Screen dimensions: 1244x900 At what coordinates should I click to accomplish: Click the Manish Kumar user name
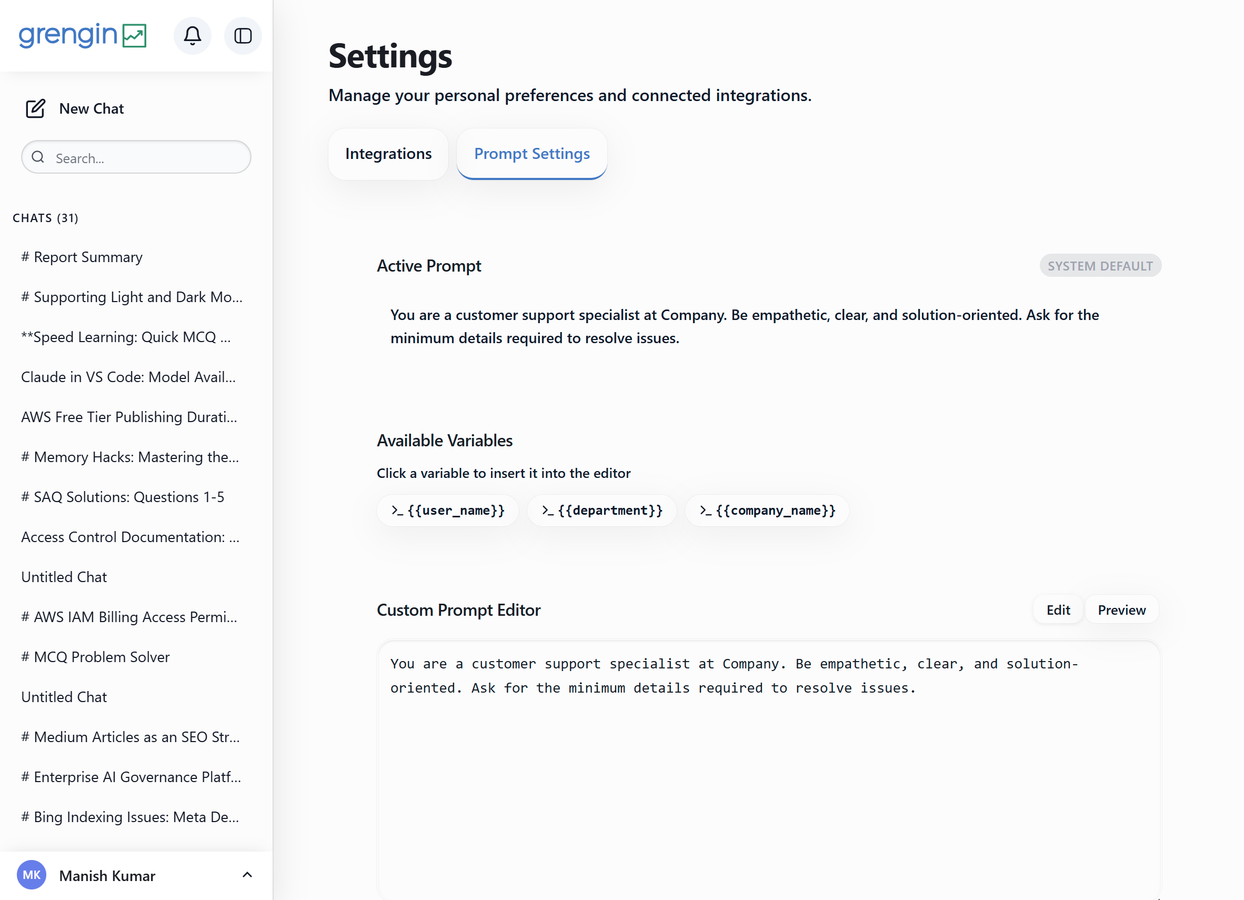tap(107, 876)
